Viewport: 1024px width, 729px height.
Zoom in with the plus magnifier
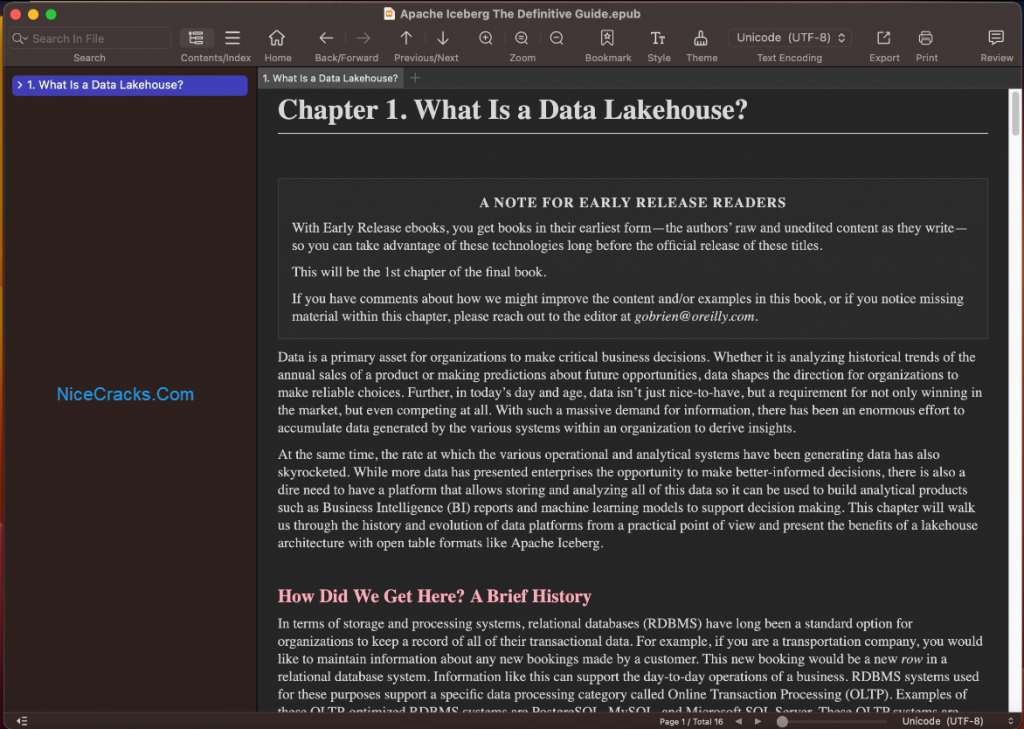coord(486,38)
